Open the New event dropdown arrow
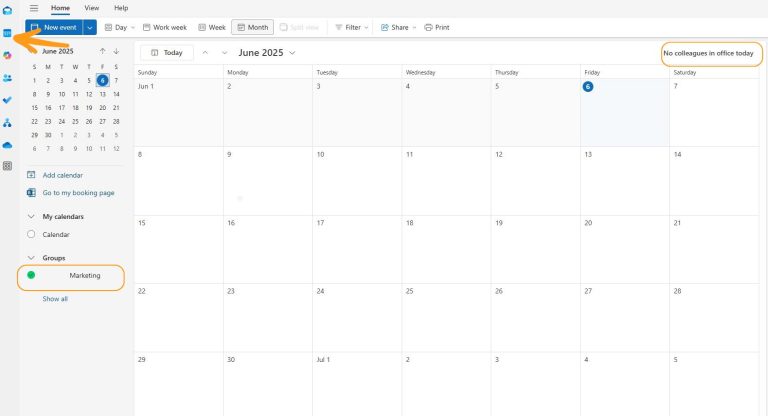The image size is (768, 416). coord(90,27)
